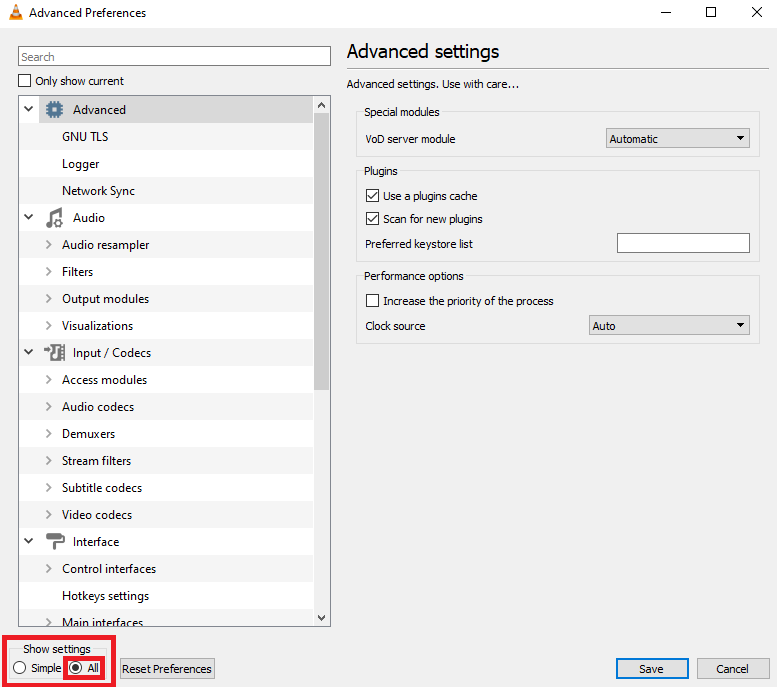Image resolution: width=777 pixels, height=687 pixels.
Task: Expand Access modules node
Action: click(x=49, y=380)
